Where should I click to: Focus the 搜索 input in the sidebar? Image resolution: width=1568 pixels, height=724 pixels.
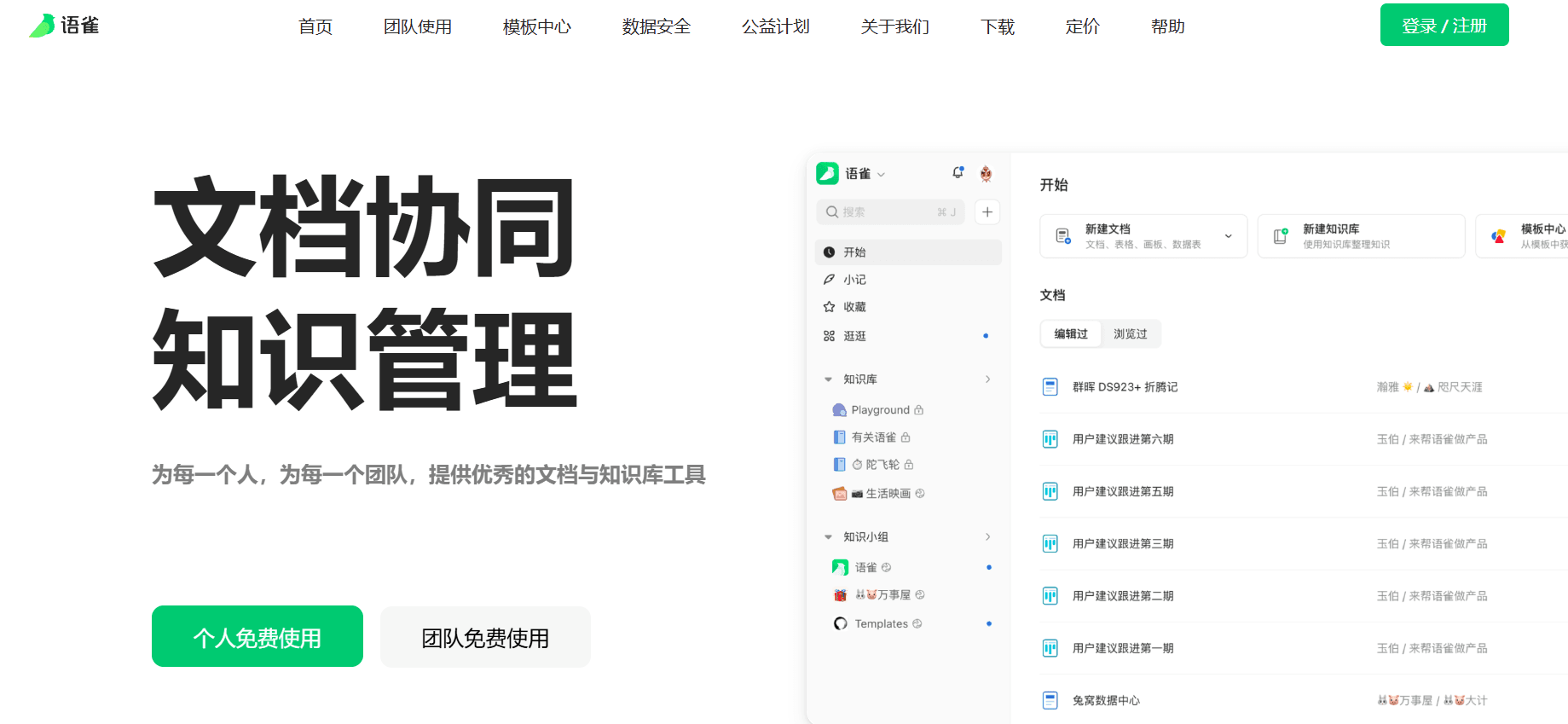click(x=890, y=212)
